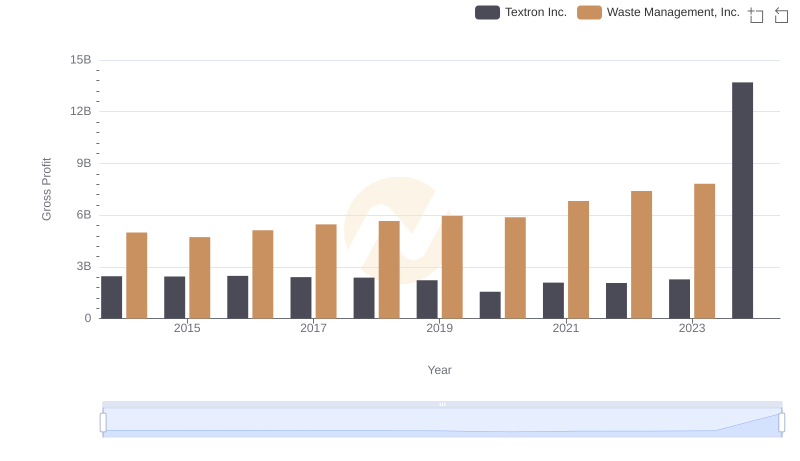
Task: Click the zoom area select icon
Action: [x=756, y=15]
